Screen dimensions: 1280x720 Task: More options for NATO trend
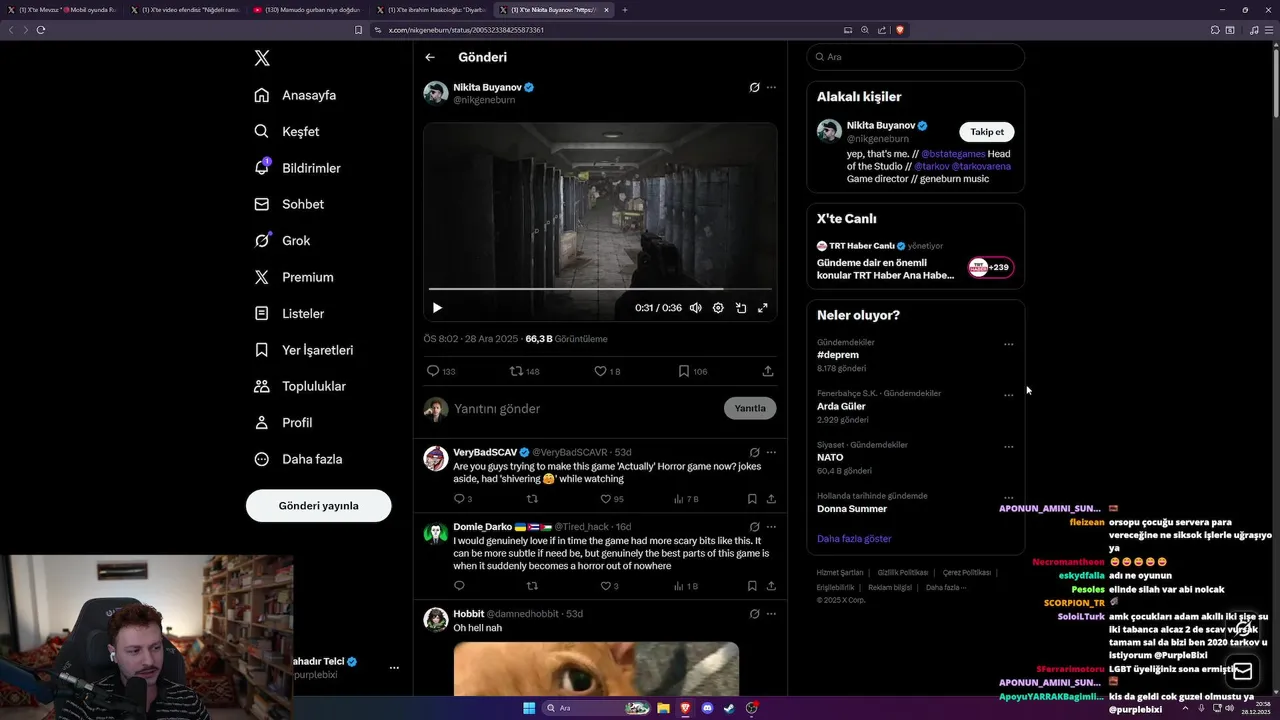coord(1008,447)
